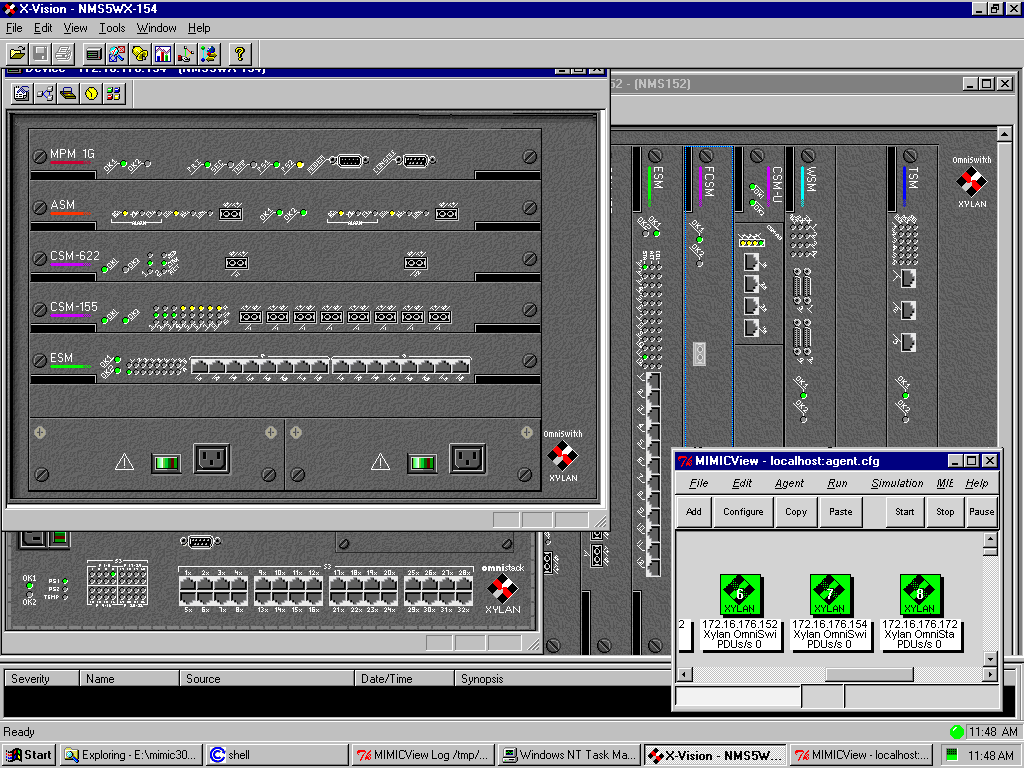This screenshot has height=768, width=1024.
Task: Click the left power supply outlet socket
Action: [x=212, y=459]
